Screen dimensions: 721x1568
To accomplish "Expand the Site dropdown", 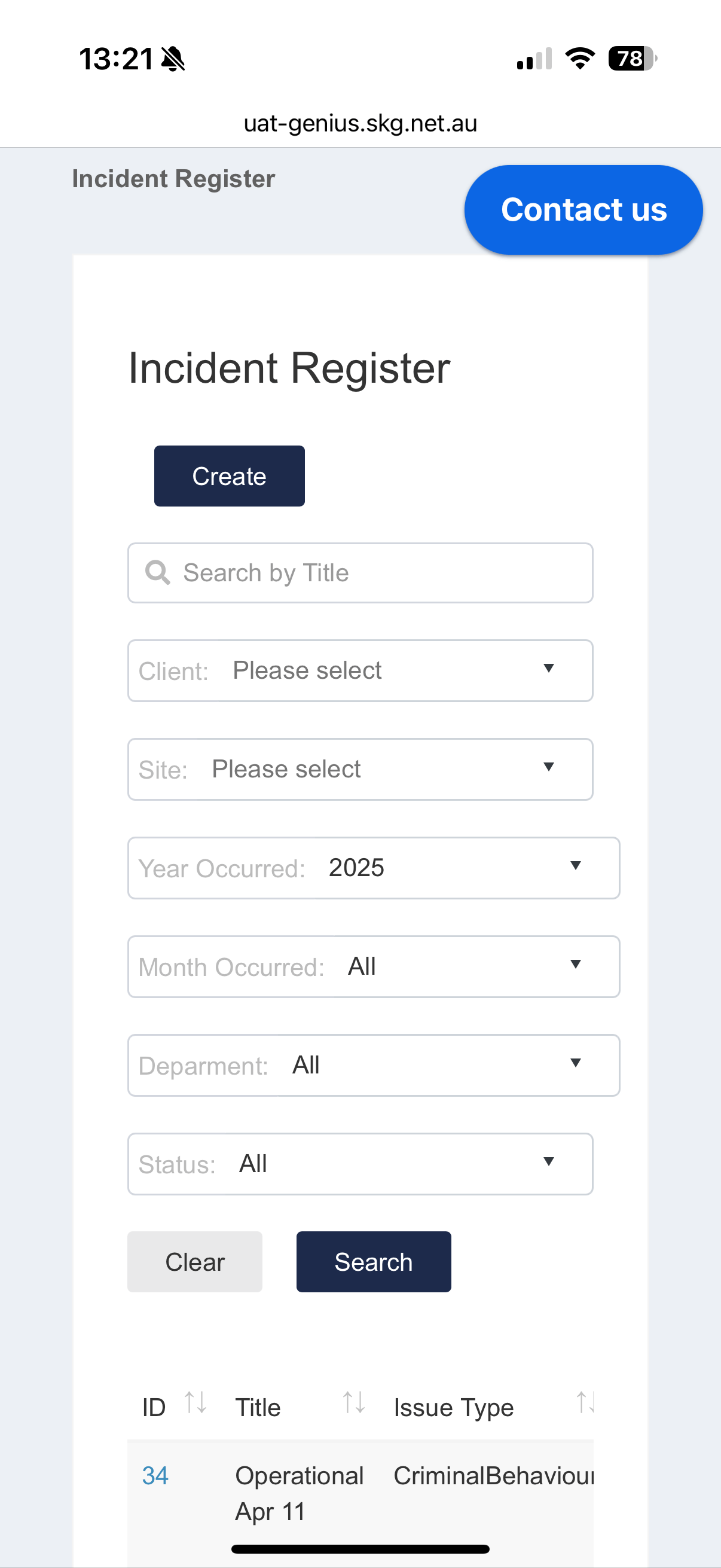I will click(360, 770).
